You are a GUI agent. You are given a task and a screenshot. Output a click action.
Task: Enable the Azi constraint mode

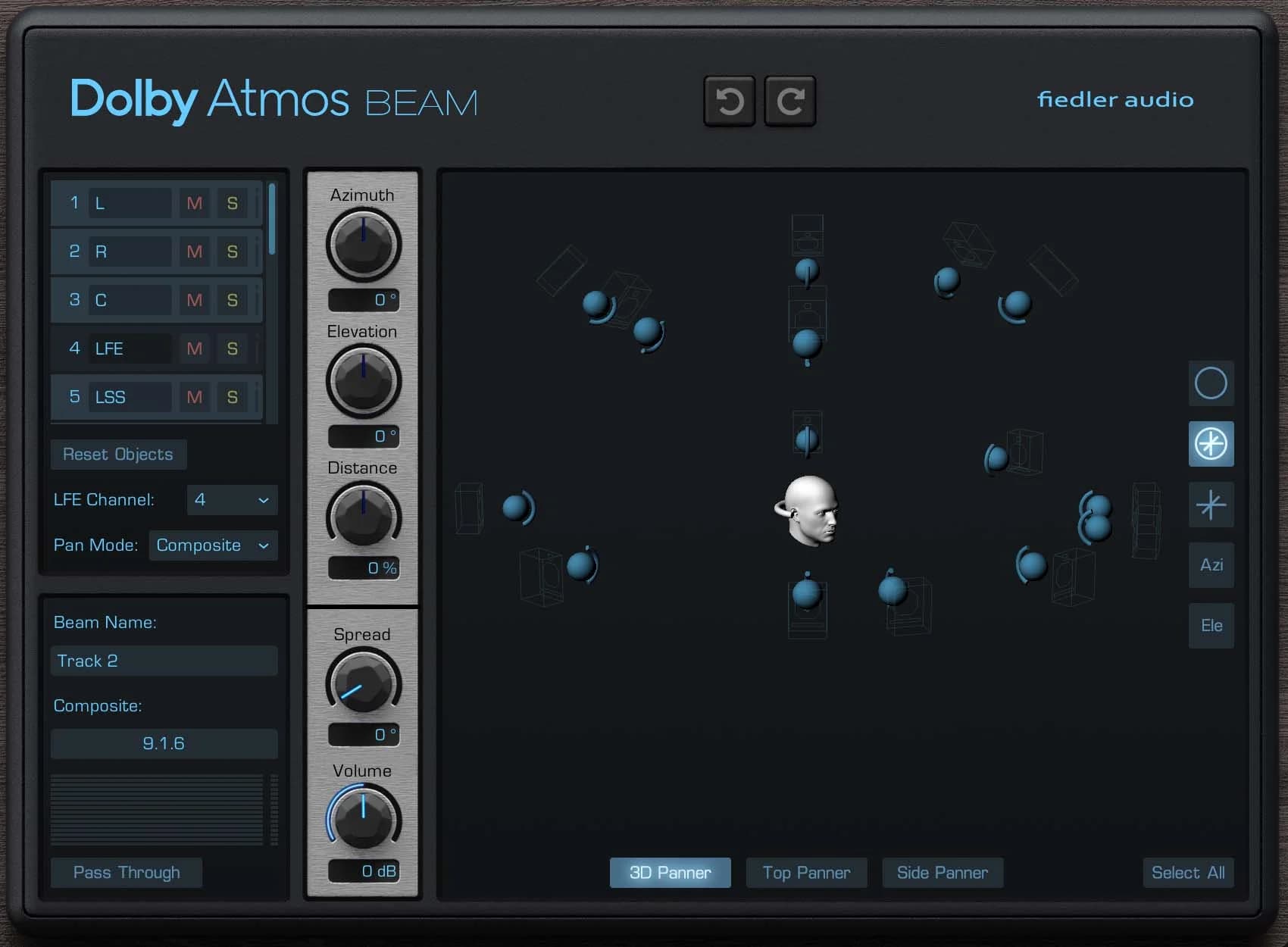pos(1211,565)
